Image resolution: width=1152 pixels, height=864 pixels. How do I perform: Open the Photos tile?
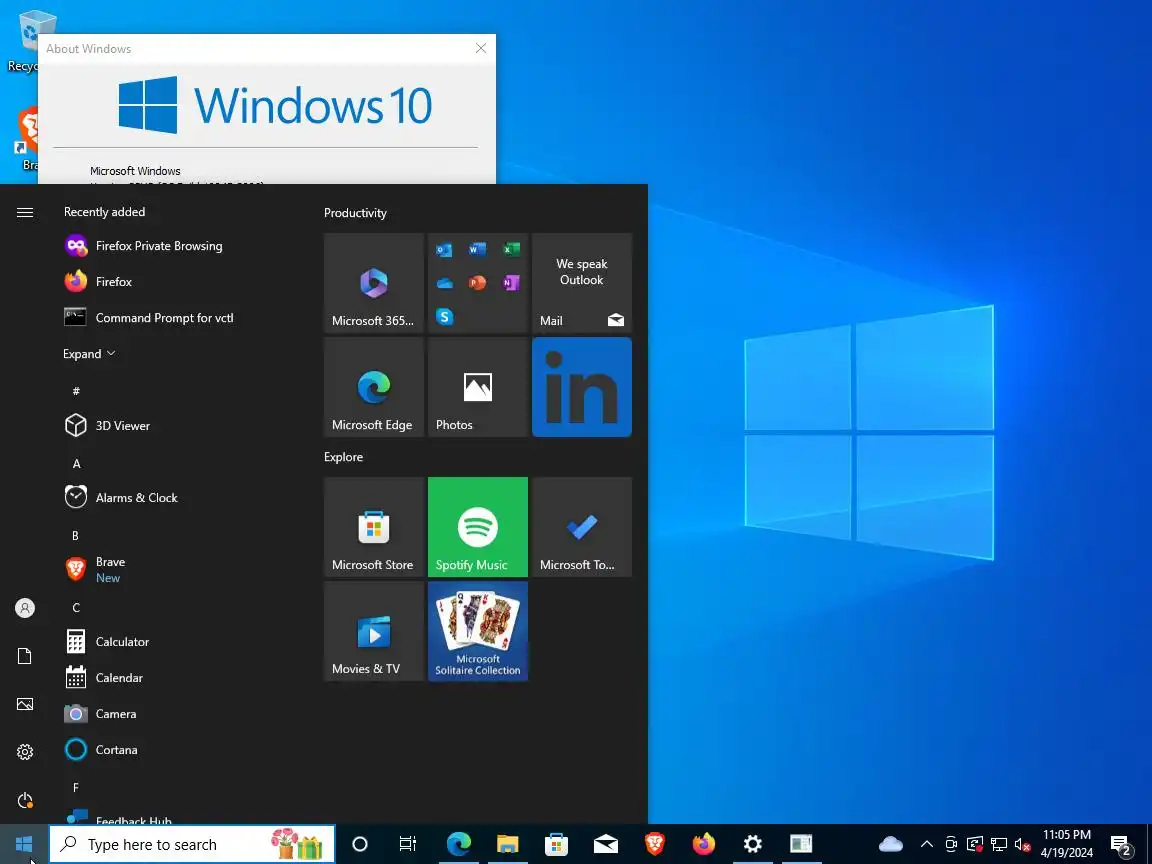(x=478, y=387)
